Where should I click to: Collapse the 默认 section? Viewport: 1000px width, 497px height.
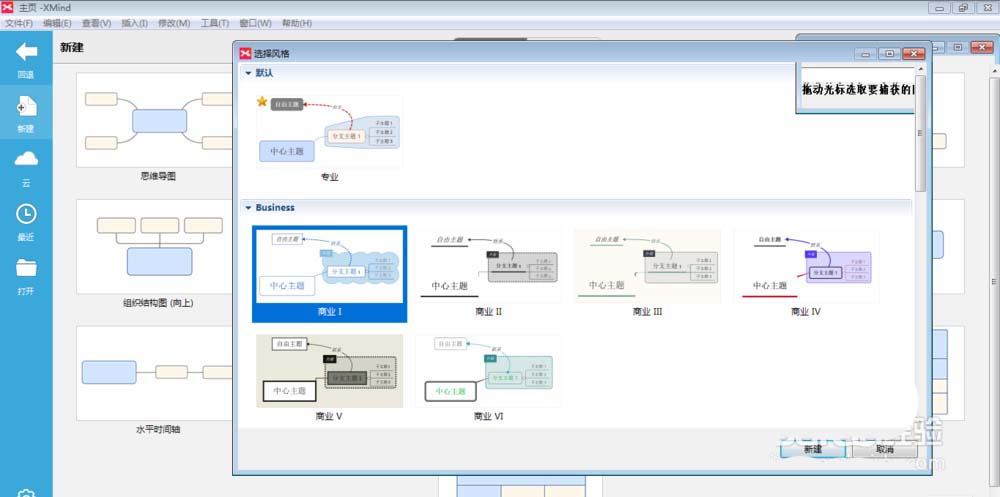(249, 73)
